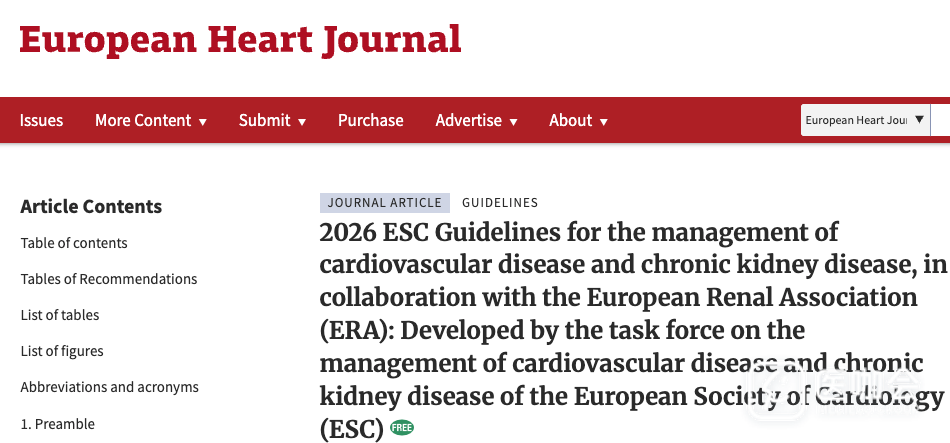Open the search scope selector dropdown
The height and width of the screenshot is (443, 950).
[x=865, y=120]
